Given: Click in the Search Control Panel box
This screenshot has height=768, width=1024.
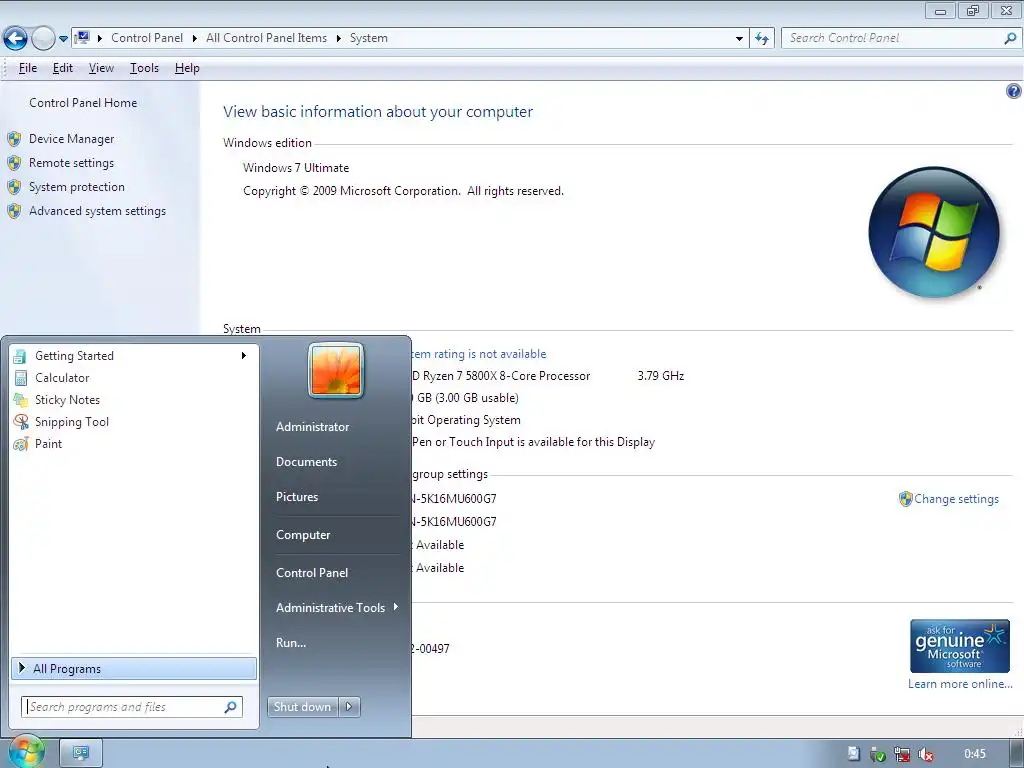Looking at the screenshot, I should 900,39.
